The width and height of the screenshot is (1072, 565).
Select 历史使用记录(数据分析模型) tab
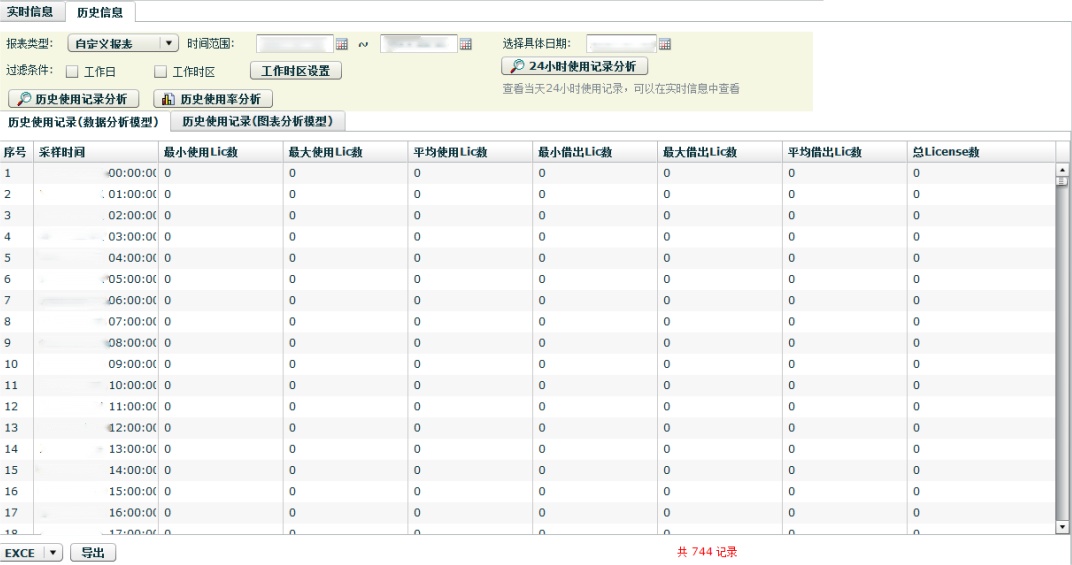[x=83, y=121]
